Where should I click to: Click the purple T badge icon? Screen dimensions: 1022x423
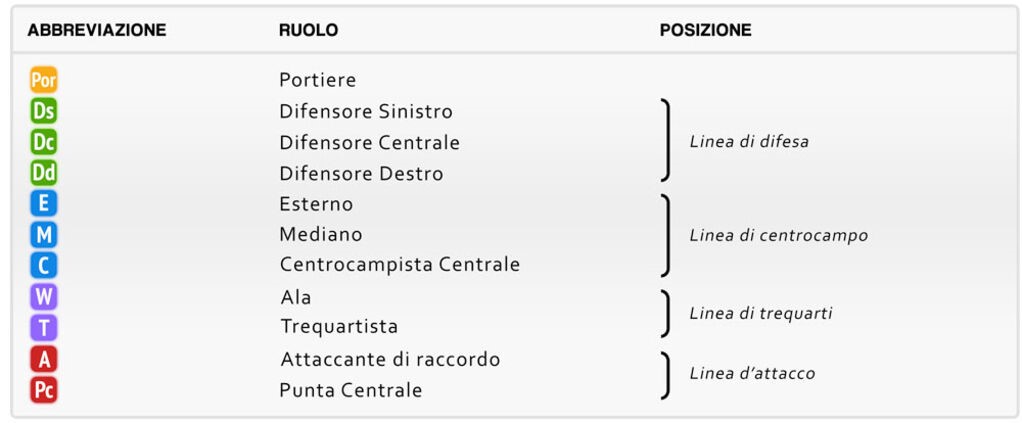(44, 327)
